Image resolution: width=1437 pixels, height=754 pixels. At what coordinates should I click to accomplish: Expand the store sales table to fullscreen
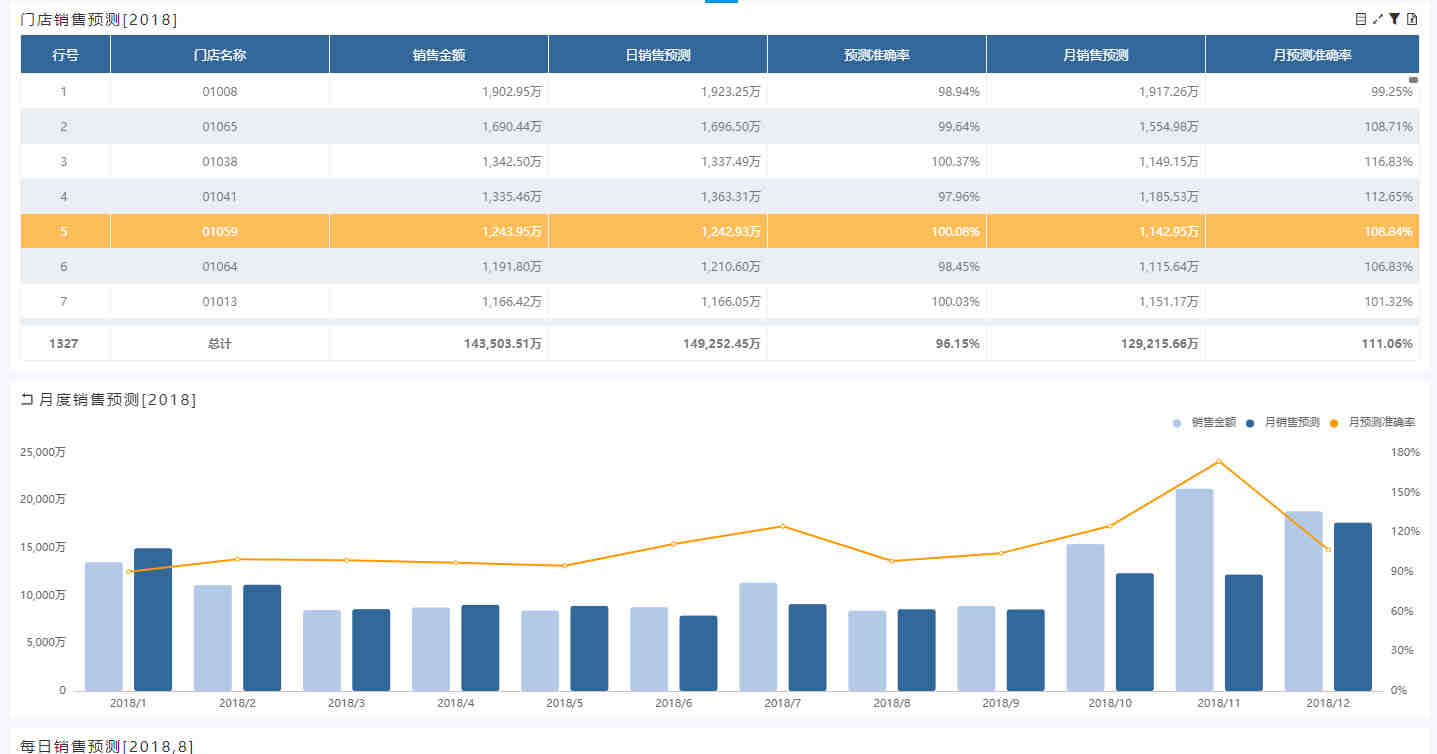(1377, 19)
